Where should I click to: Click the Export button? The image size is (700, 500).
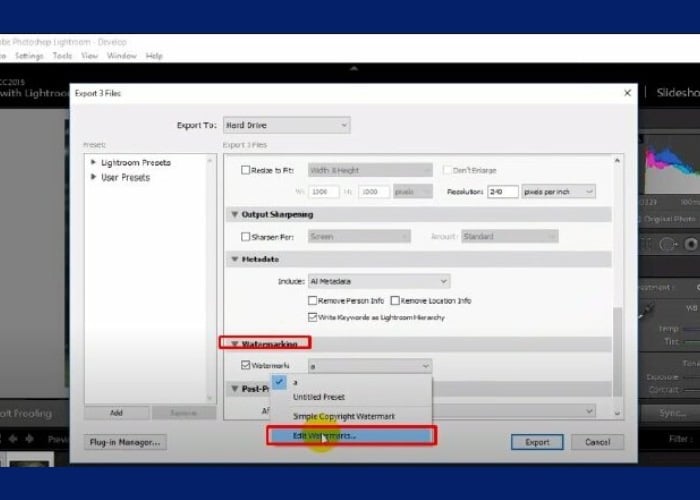click(x=537, y=442)
